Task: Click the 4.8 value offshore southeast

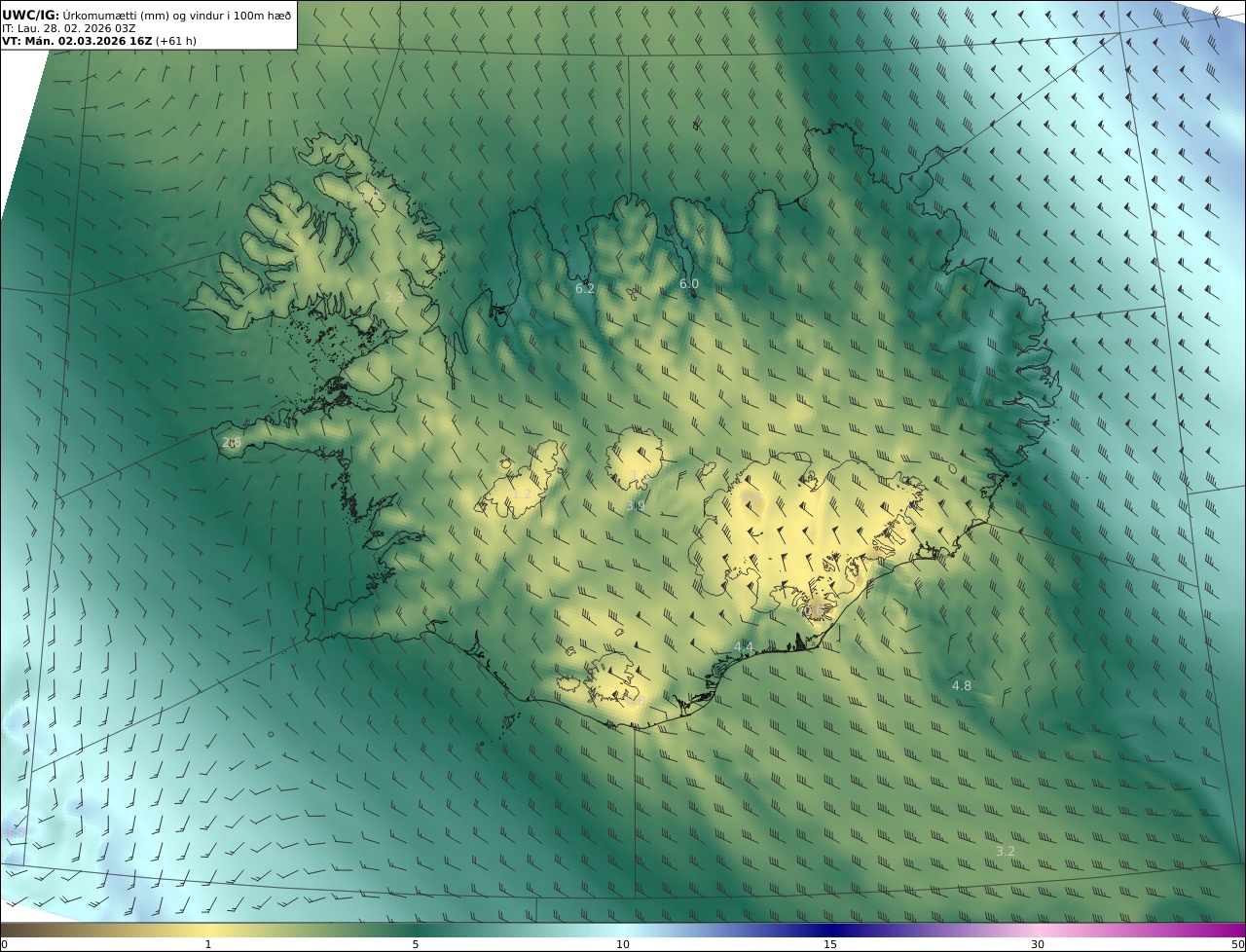Action: [962, 686]
